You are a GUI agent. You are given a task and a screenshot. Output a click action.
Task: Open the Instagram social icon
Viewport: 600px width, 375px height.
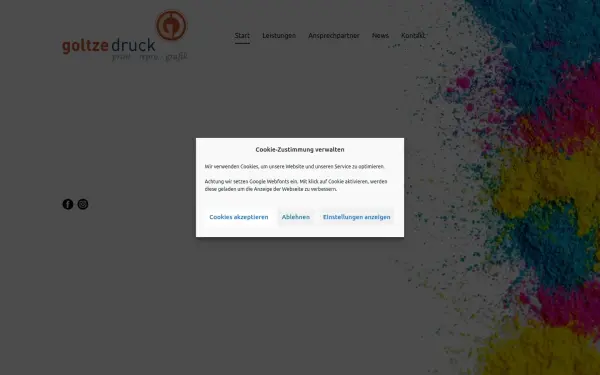pyautogui.click(x=83, y=204)
